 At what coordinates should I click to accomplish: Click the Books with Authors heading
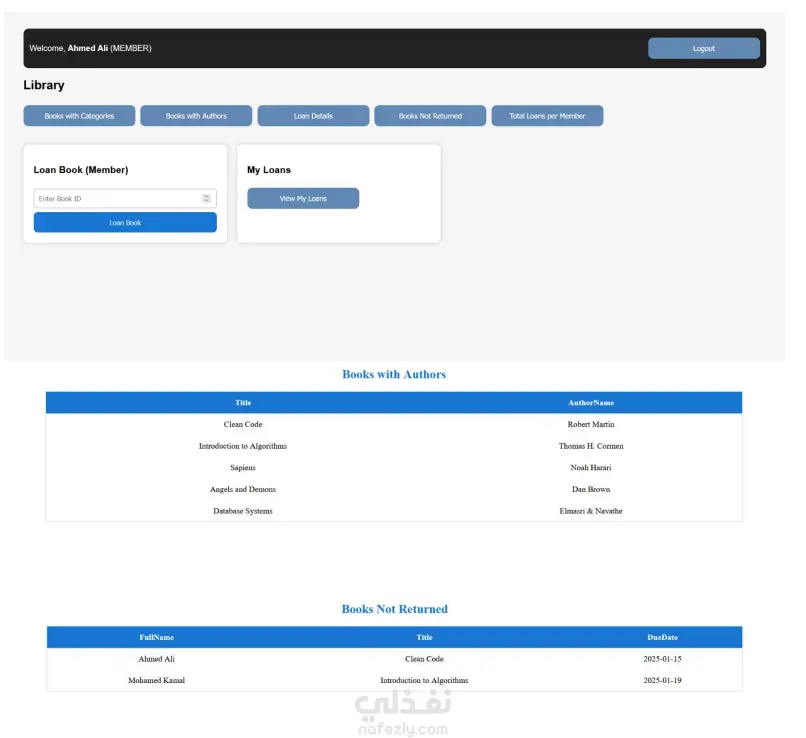click(x=394, y=375)
